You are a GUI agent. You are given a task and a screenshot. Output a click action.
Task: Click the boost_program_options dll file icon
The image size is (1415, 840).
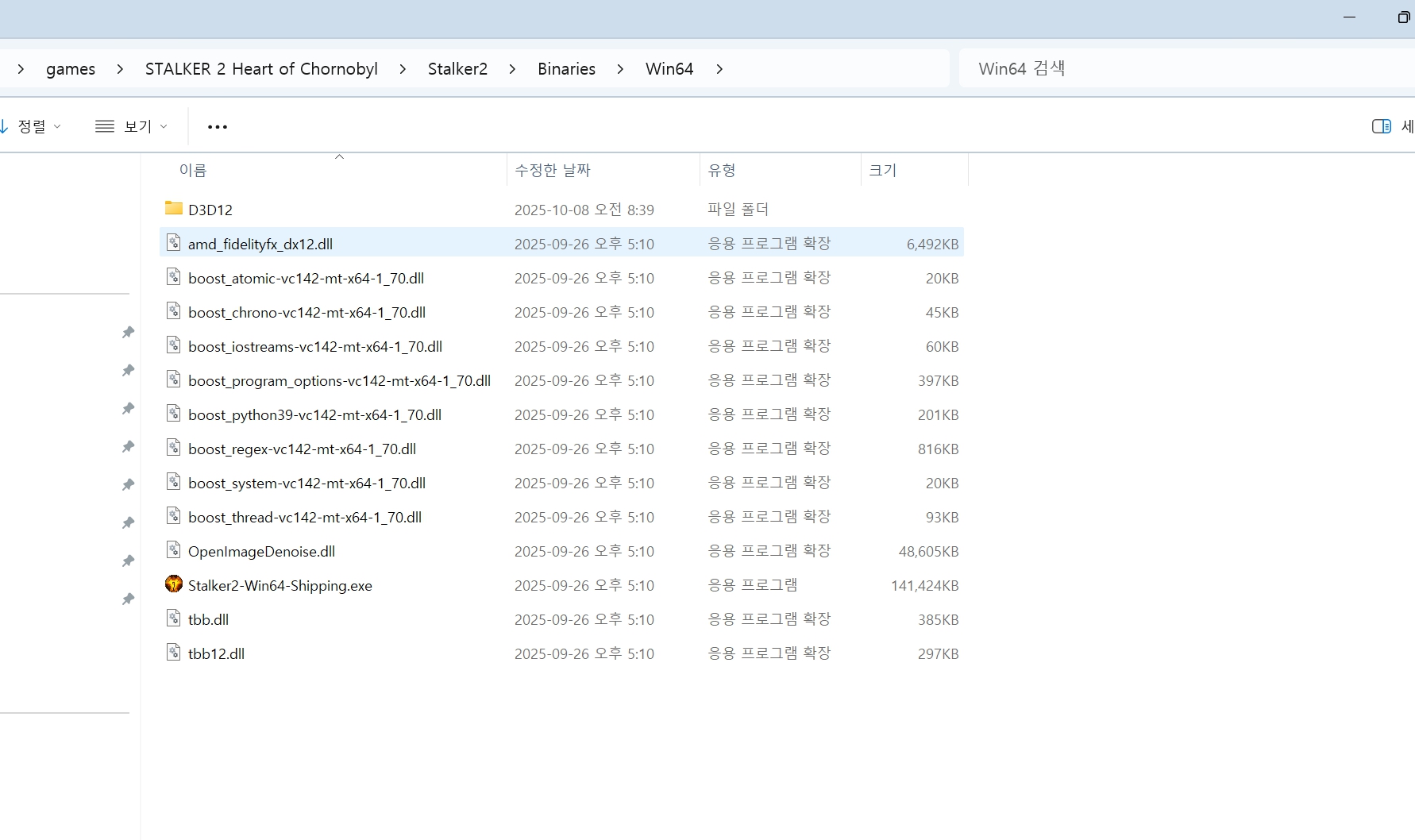click(x=173, y=379)
